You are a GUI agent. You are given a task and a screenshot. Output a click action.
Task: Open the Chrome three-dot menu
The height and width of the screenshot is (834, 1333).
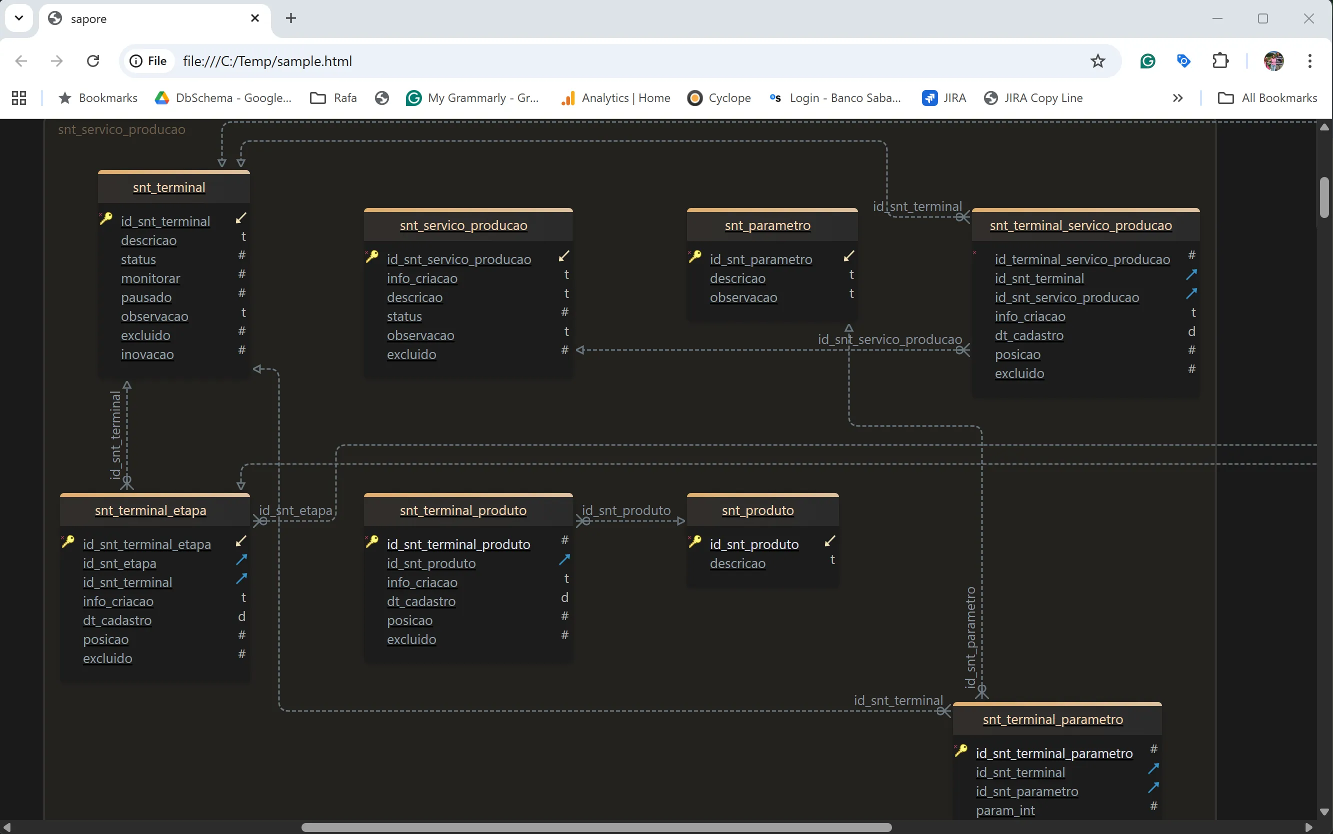[x=1310, y=61]
